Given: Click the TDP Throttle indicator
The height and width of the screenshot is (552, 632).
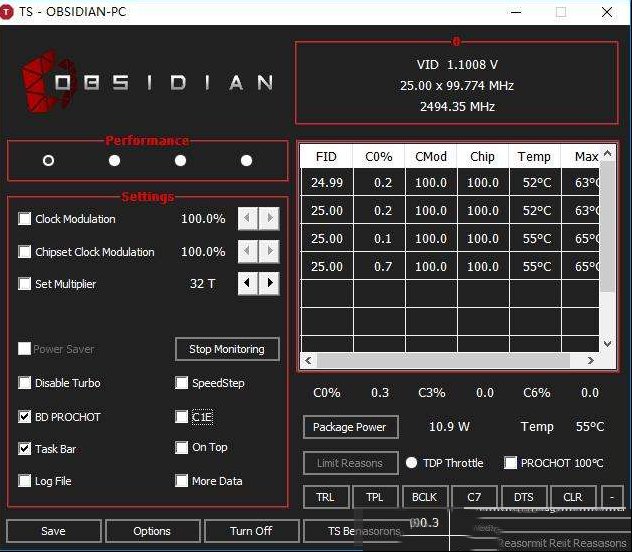Looking at the screenshot, I should 412,463.
